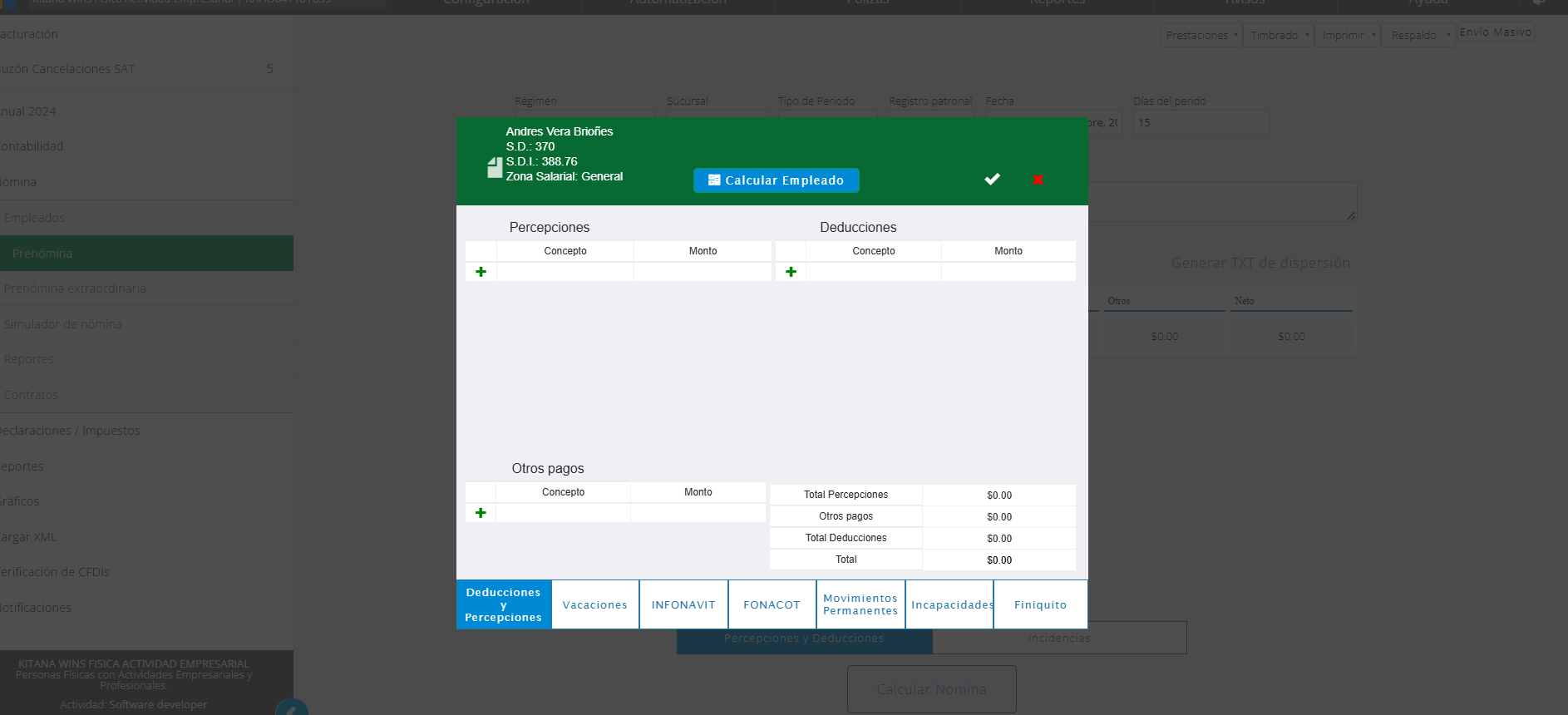Viewport: 1568px width, 715px height.
Task: Switch to the Vacaciones tab
Action: [x=595, y=604]
